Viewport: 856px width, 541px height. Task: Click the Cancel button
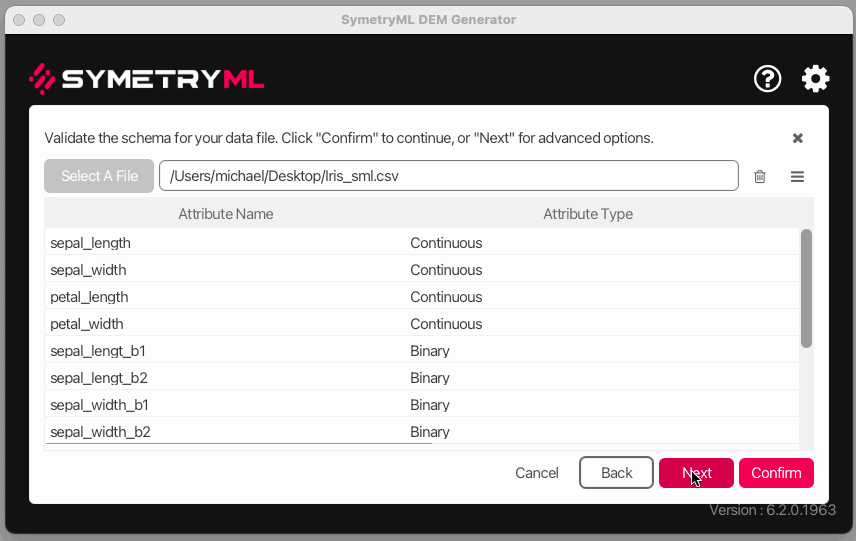(537, 473)
